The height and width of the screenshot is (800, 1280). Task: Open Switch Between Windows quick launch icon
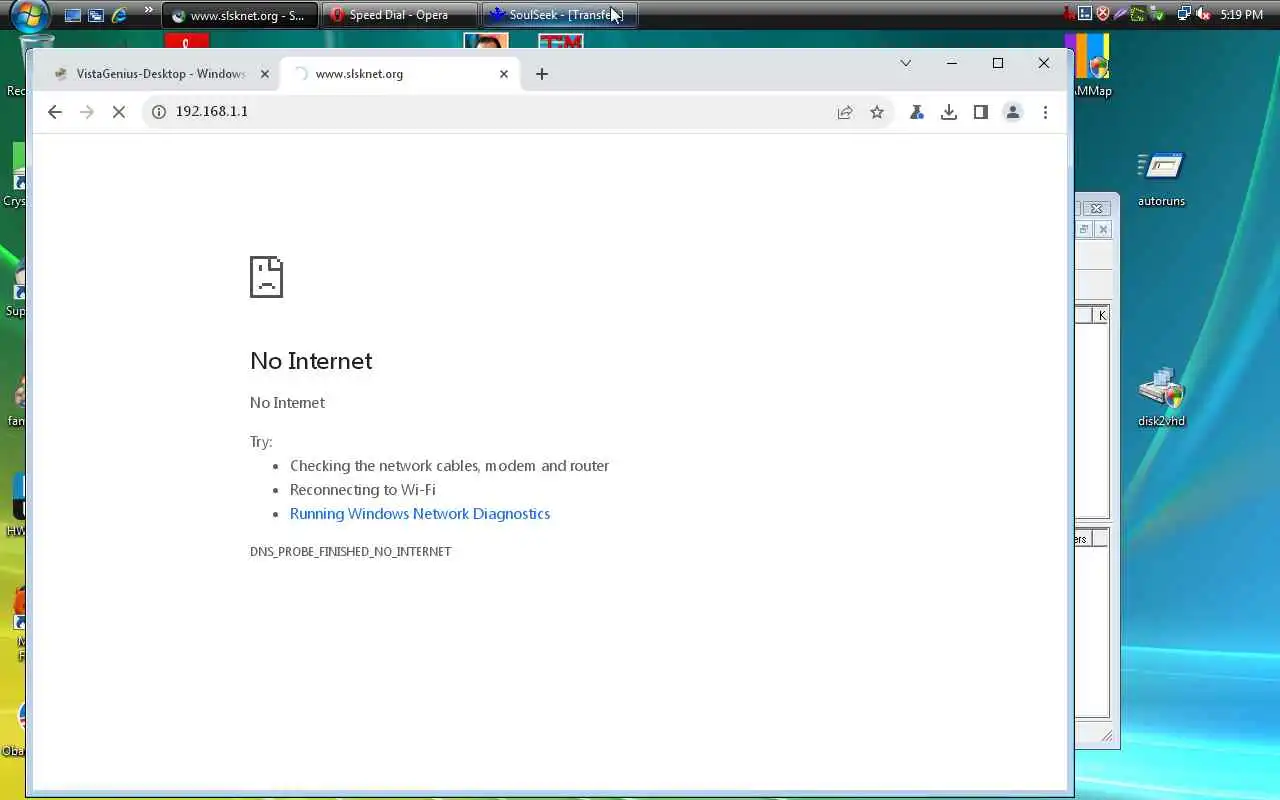[96, 15]
